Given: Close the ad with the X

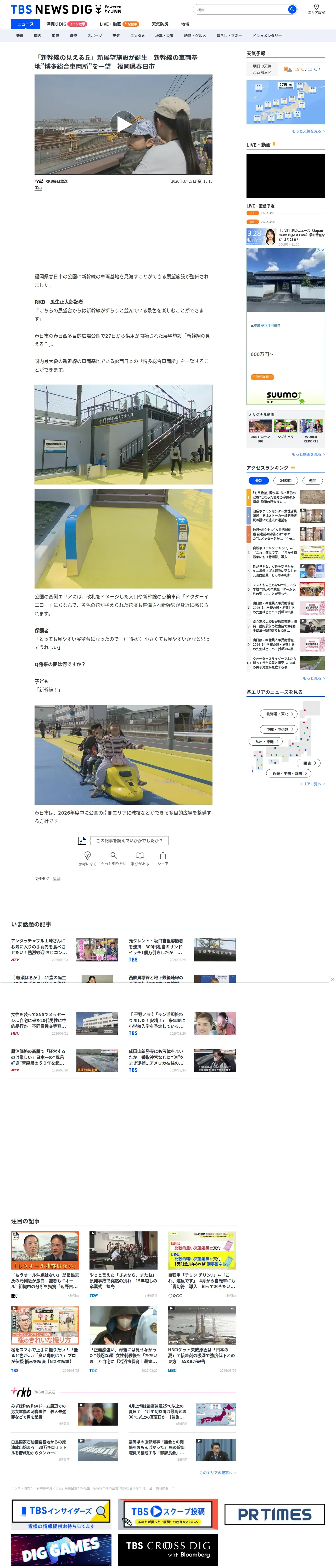Looking at the screenshot, I should pyautogui.click(x=332, y=979).
